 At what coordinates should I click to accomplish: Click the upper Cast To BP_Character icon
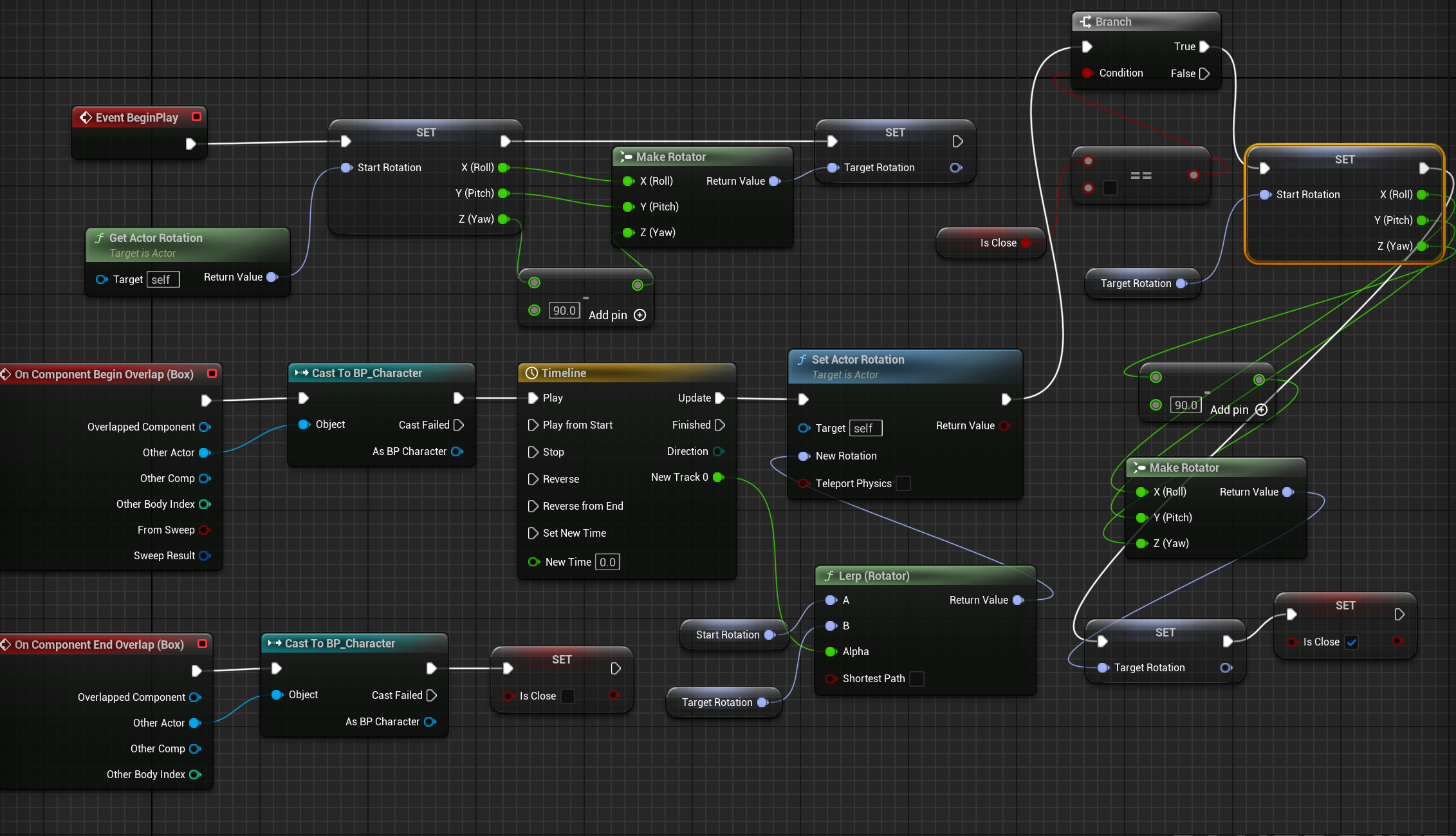[301, 373]
